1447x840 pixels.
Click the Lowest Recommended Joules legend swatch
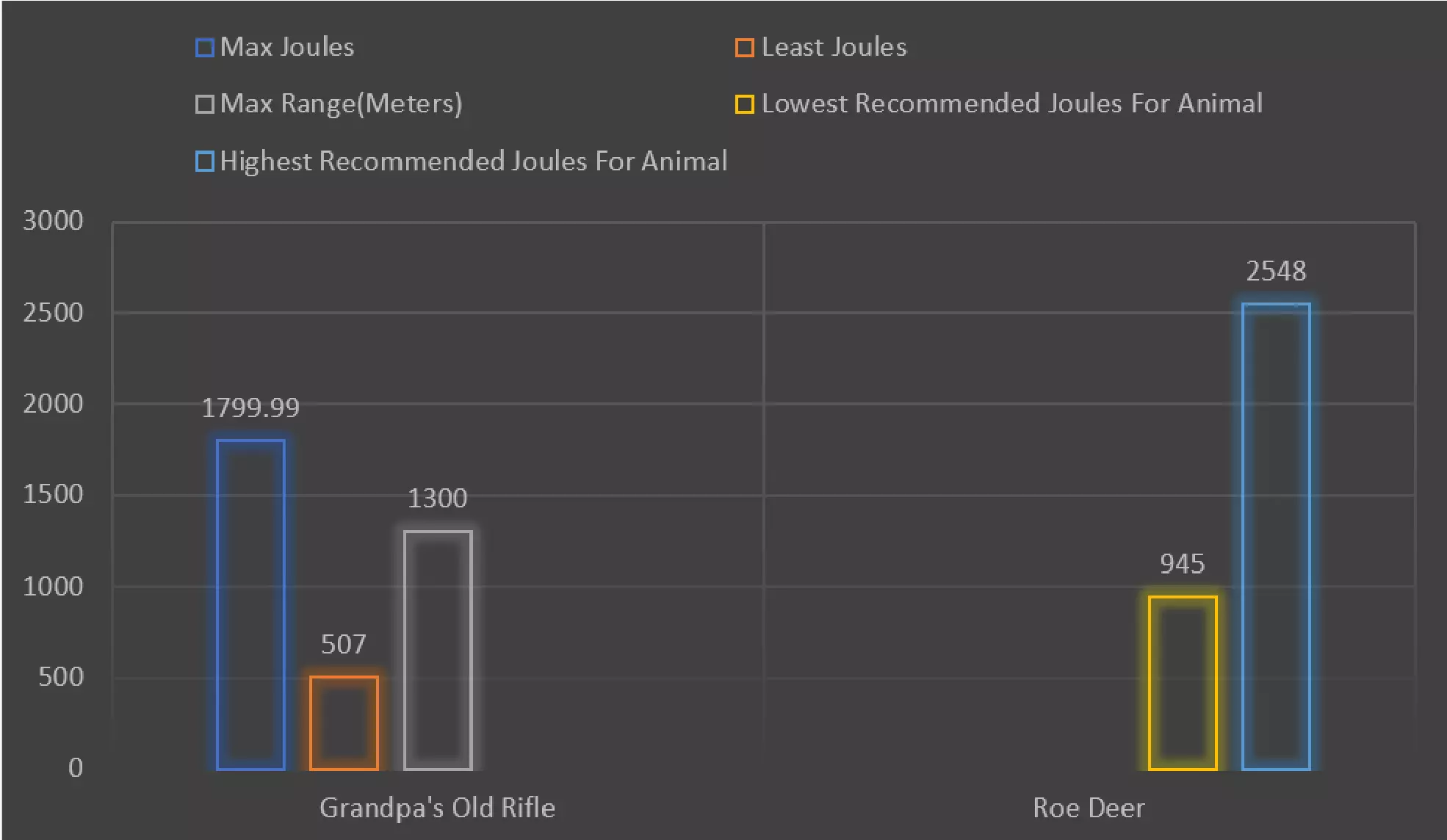pos(744,104)
